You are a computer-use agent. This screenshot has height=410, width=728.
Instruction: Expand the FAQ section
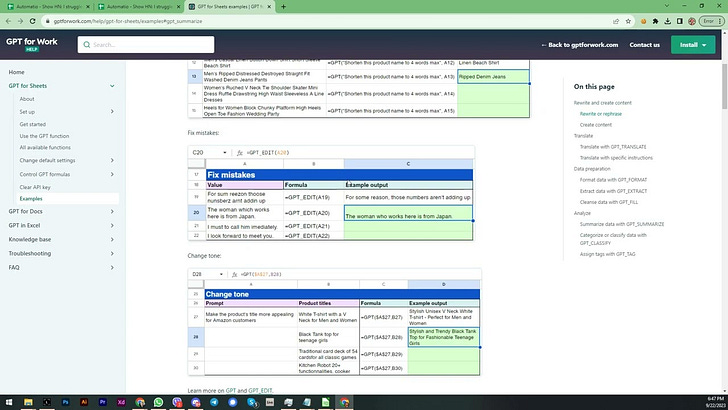(112, 267)
